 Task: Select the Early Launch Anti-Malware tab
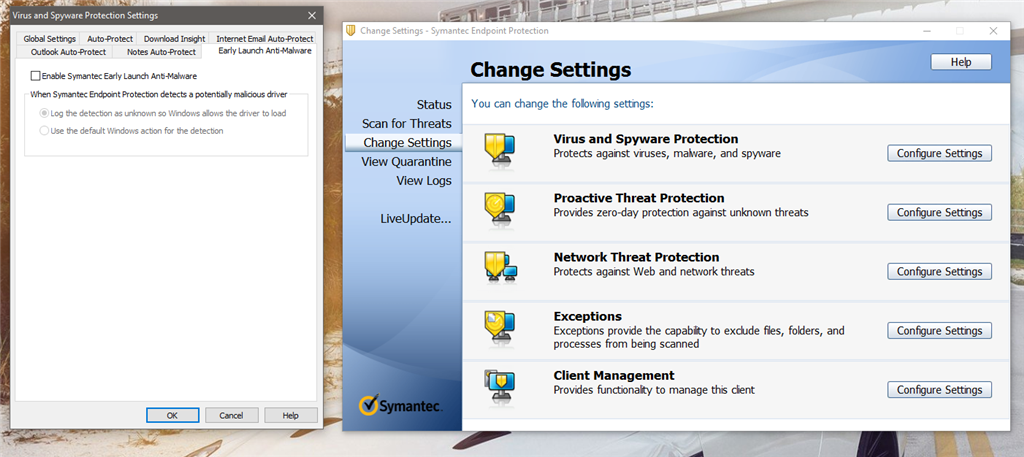pos(264,50)
